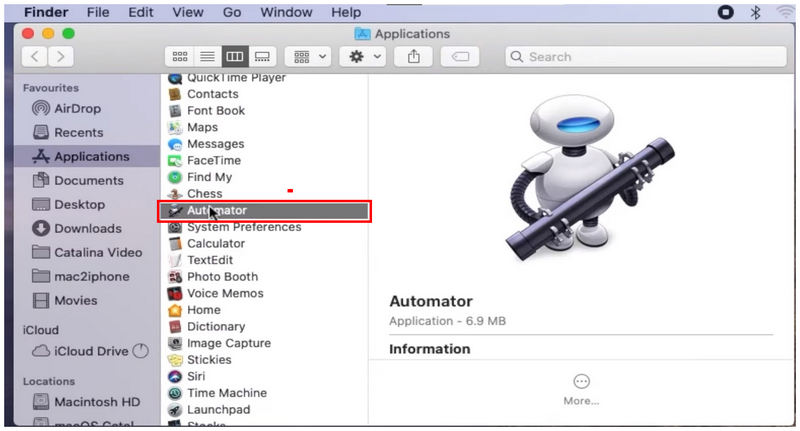Viewport: 800px width, 431px height.
Task: Click the Applications folder title icon
Action: pos(362,34)
